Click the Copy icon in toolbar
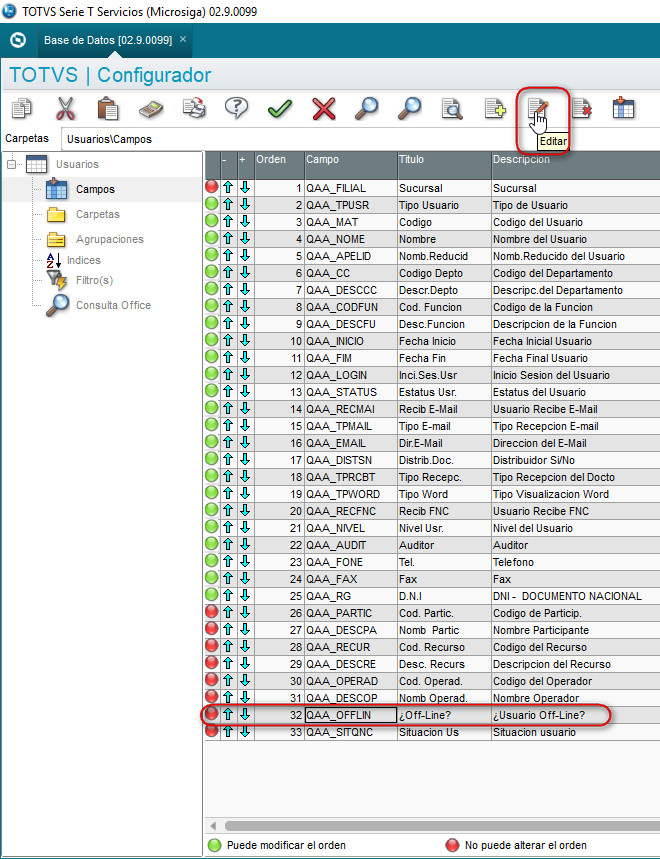This screenshot has width=660, height=859. [x=22, y=108]
